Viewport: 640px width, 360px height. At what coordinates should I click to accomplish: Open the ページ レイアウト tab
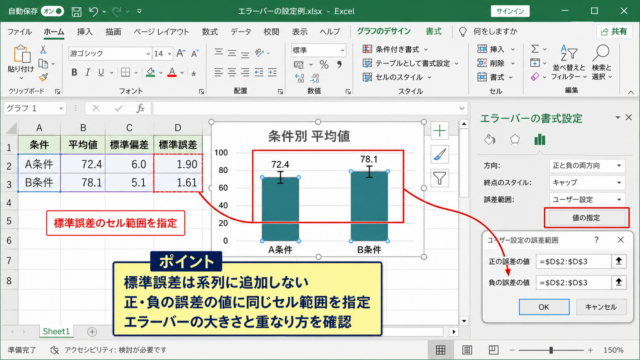point(161,31)
